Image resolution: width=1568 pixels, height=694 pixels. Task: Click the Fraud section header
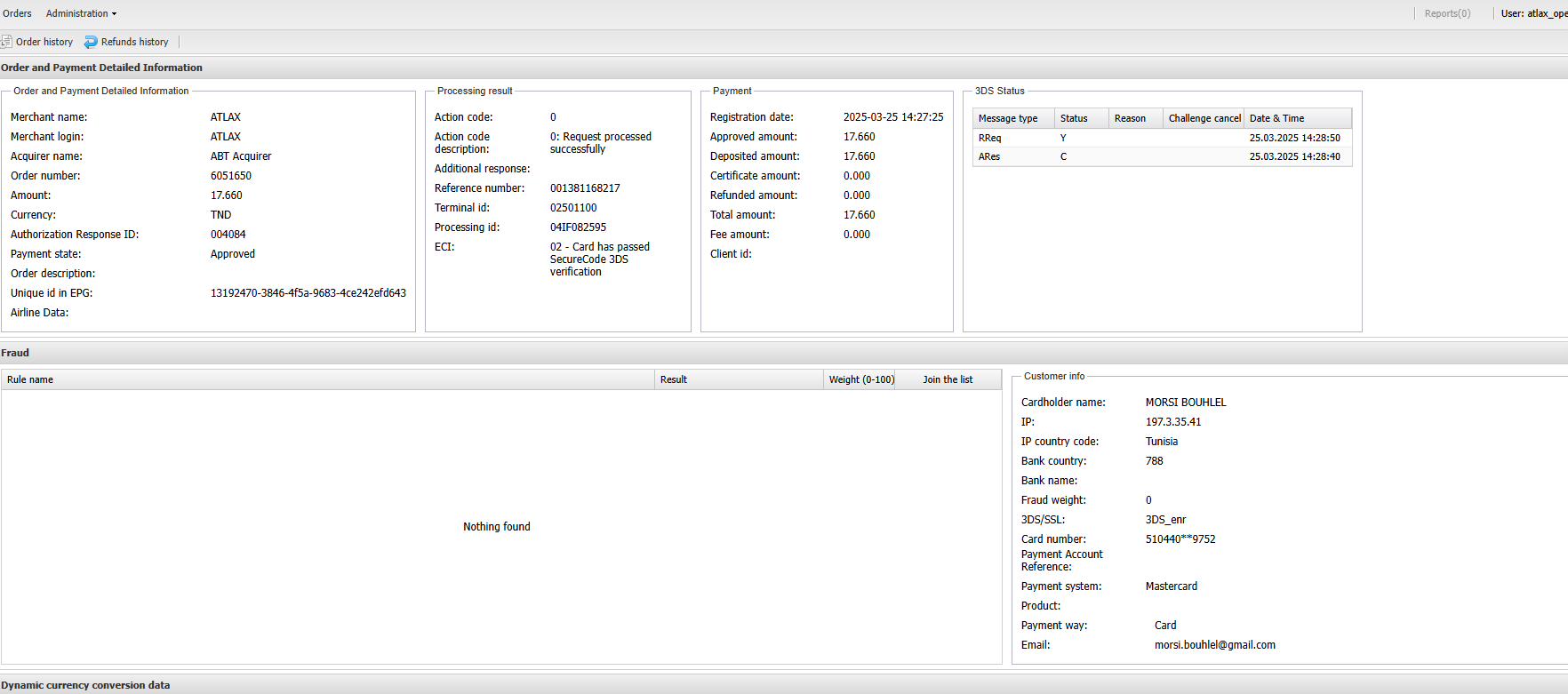coord(15,353)
